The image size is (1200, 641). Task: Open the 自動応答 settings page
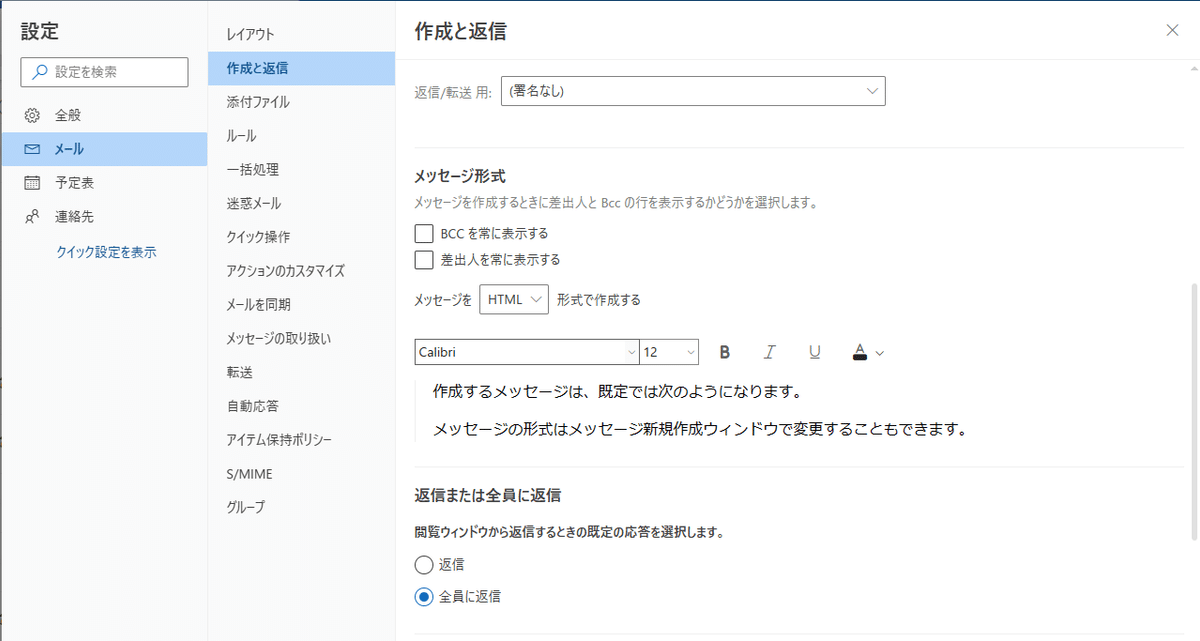301,406
